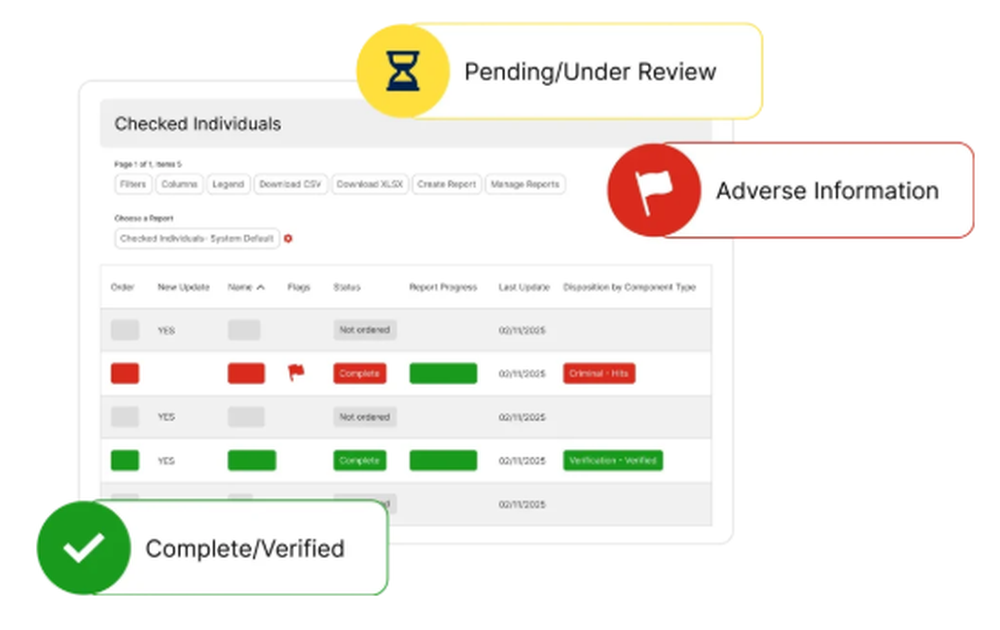The width and height of the screenshot is (1000, 630).
Task: Click the Download CSV option
Action: tap(290, 184)
